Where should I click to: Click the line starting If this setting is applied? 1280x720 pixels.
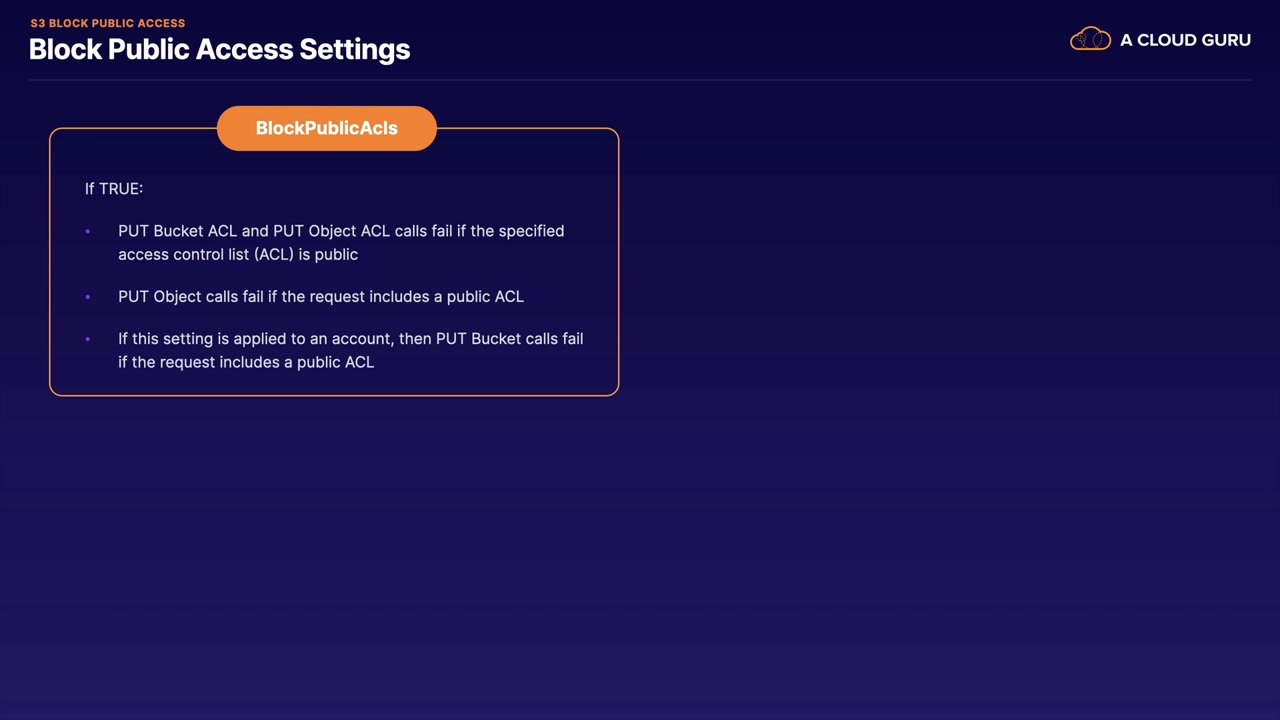[x=350, y=339]
